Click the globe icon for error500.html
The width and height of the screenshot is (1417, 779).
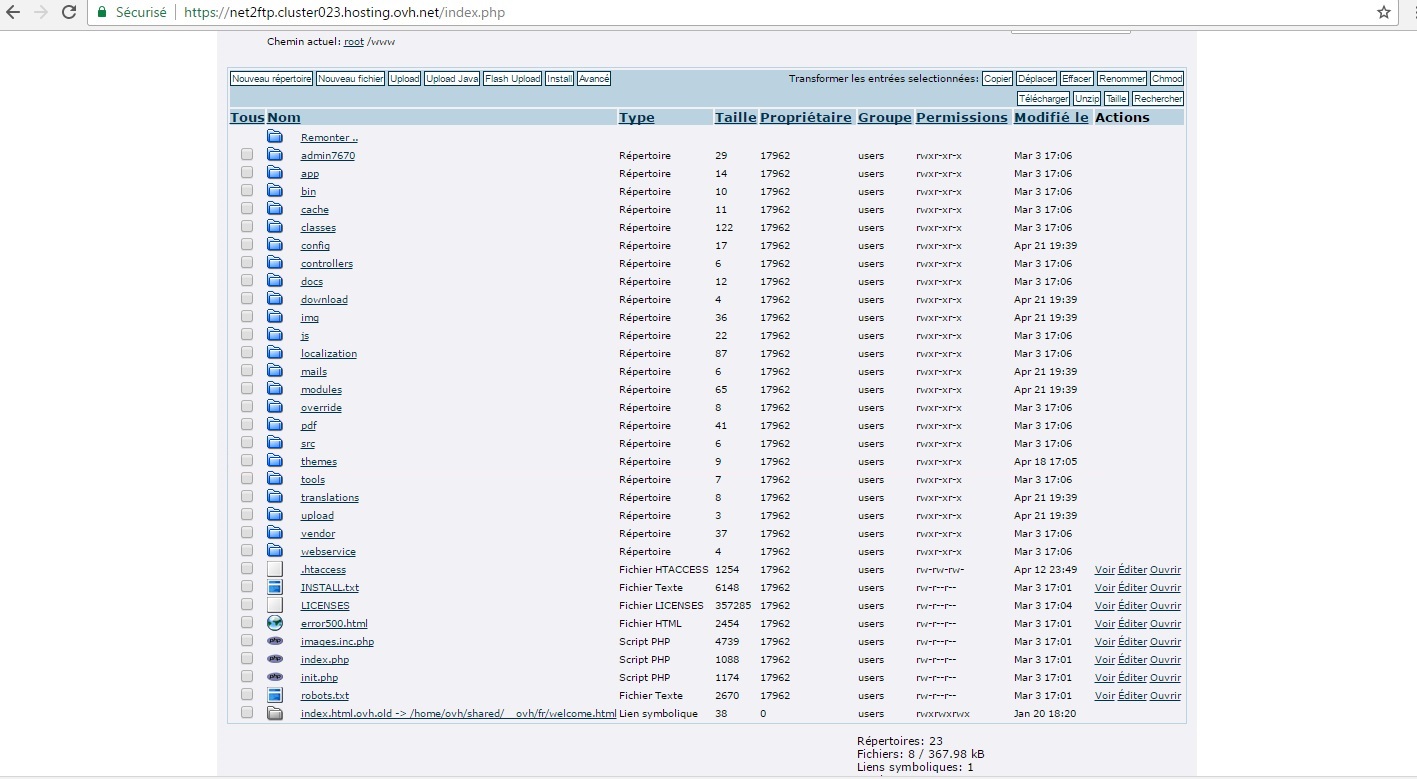pyautogui.click(x=275, y=623)
